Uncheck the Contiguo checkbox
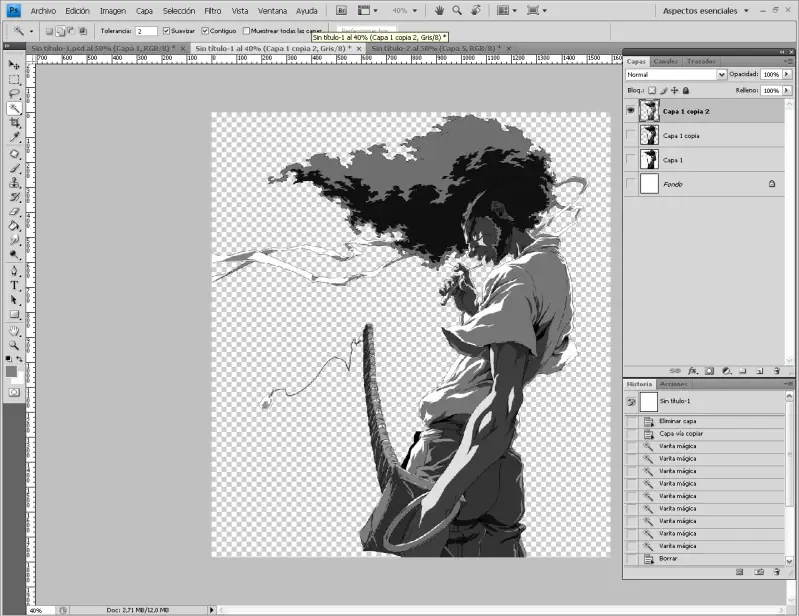The width and height of the screenshot is (799, 616). [x=205, y=31]
